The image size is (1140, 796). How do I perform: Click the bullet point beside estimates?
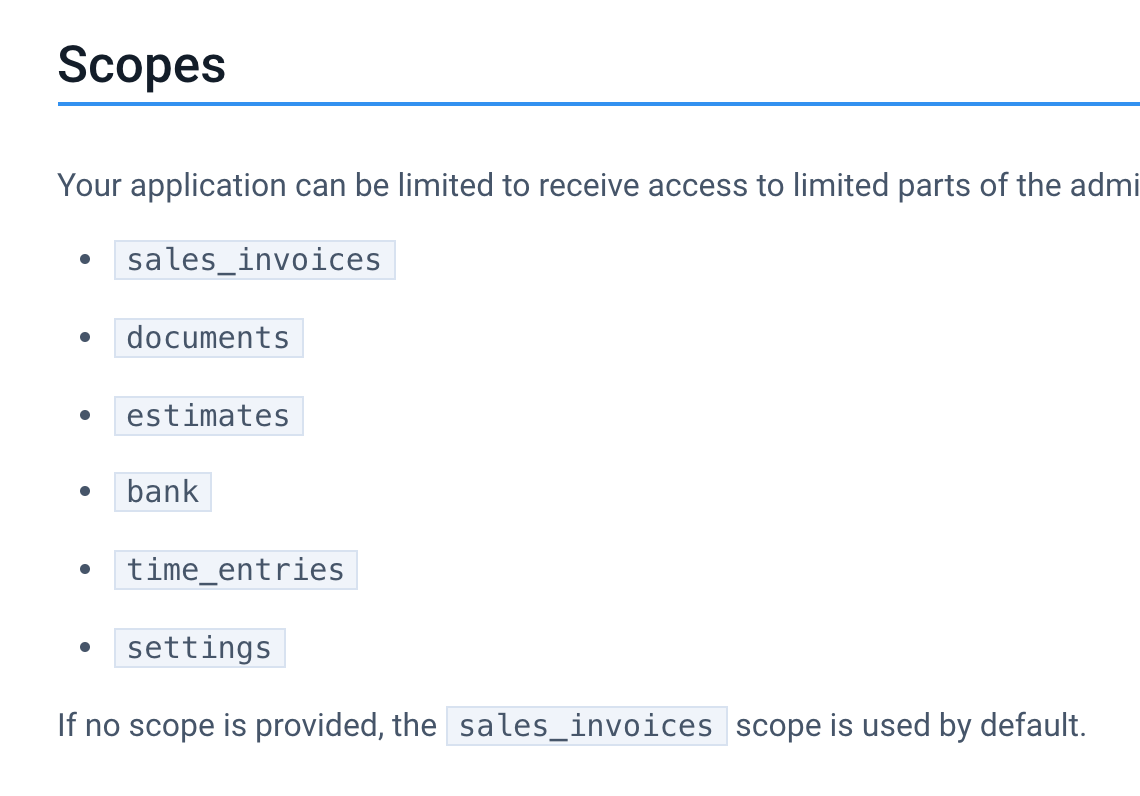[85, 415]
